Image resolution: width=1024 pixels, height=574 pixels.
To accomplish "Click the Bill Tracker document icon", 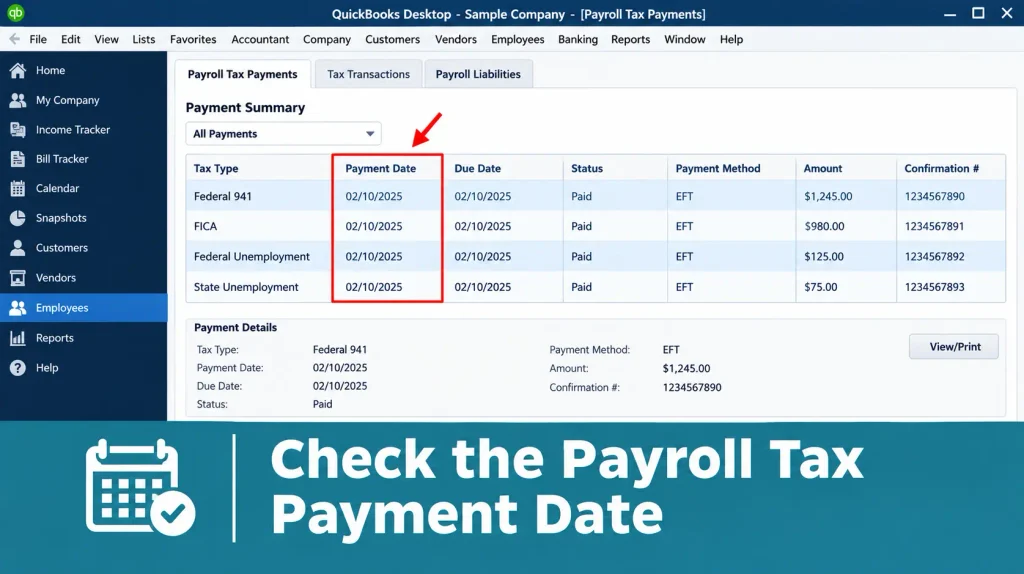I will [18, 159].
